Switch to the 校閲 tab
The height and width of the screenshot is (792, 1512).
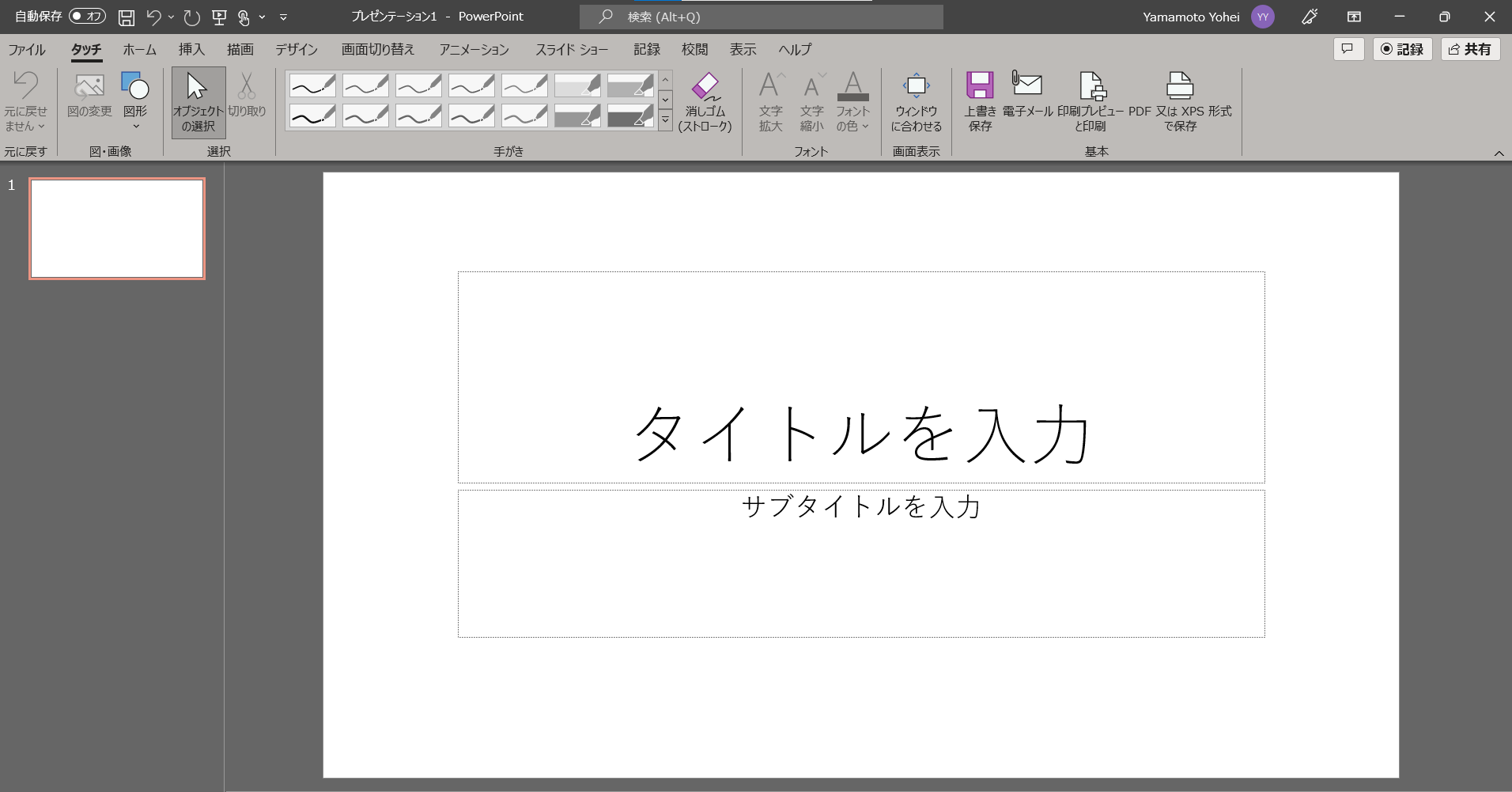pos(694,49)
